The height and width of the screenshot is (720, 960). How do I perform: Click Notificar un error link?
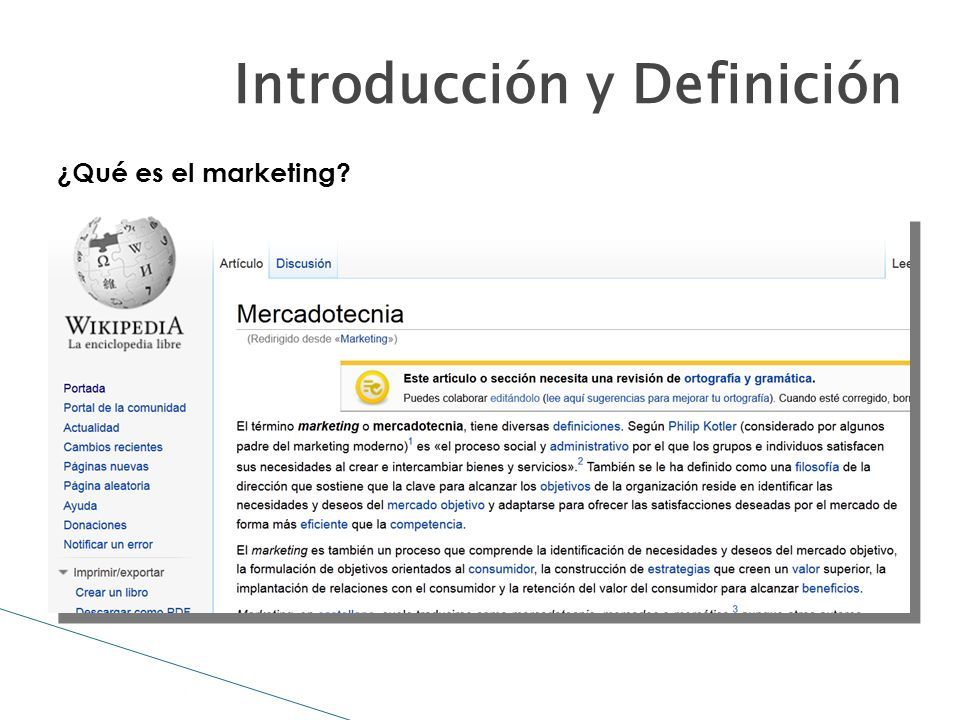pos(108,544)
